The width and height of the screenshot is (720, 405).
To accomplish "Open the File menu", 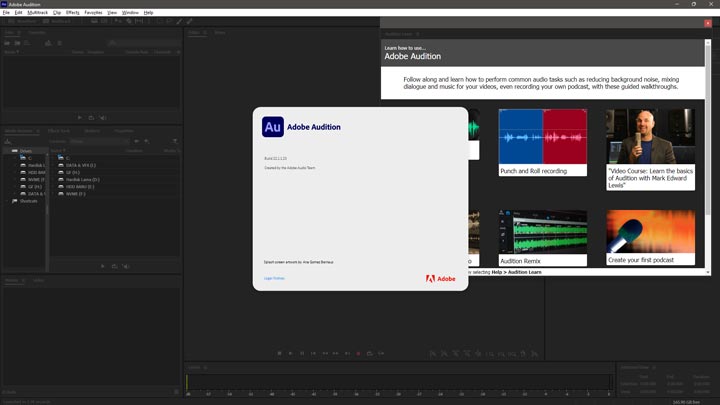I will (x=6, y=12).
